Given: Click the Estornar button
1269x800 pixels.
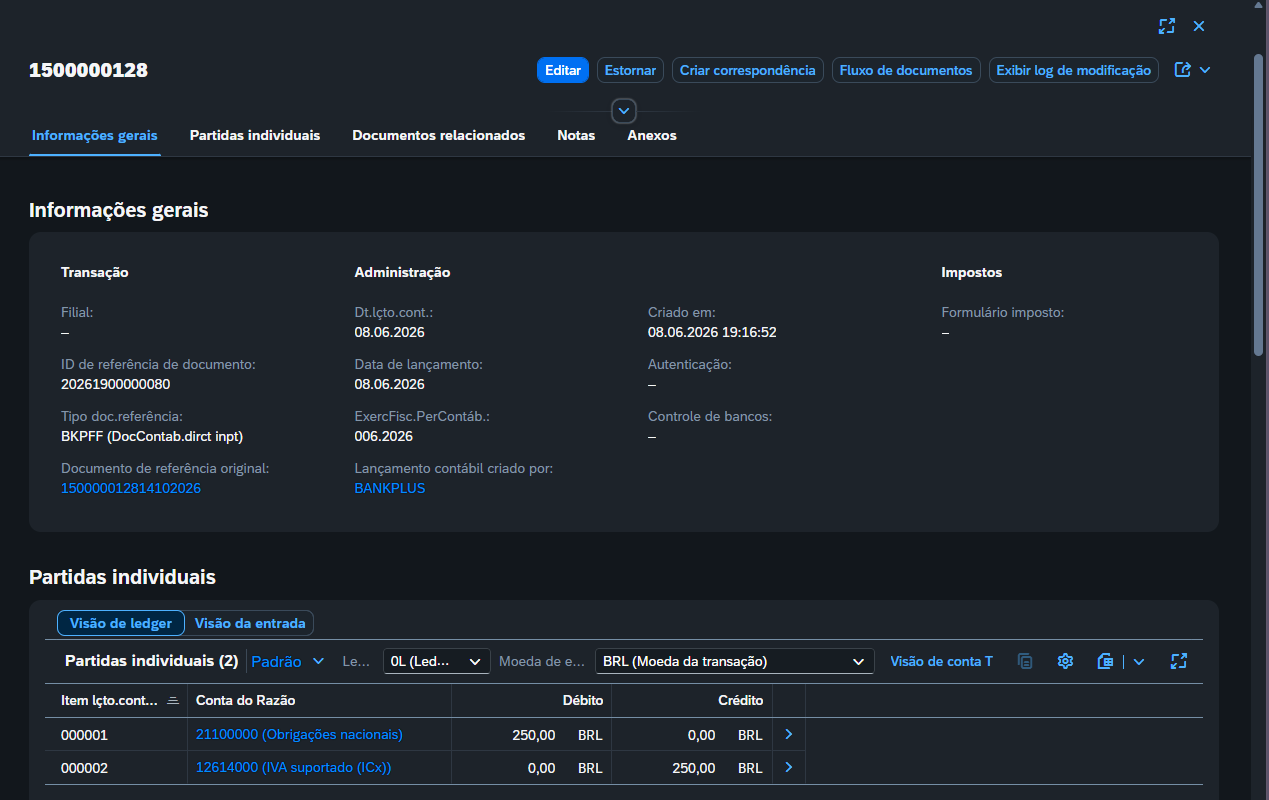Looking at the screenshot, I should pos(631,70).
